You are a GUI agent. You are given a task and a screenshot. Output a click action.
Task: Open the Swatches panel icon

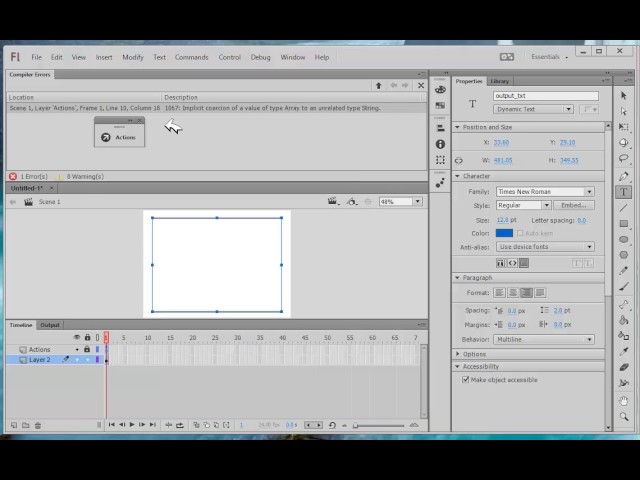[440, 105]
